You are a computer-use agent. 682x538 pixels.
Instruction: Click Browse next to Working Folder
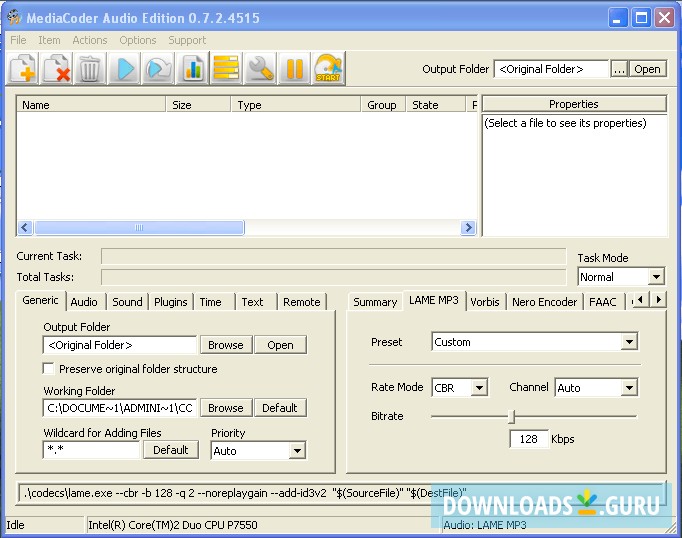[225, 408]
